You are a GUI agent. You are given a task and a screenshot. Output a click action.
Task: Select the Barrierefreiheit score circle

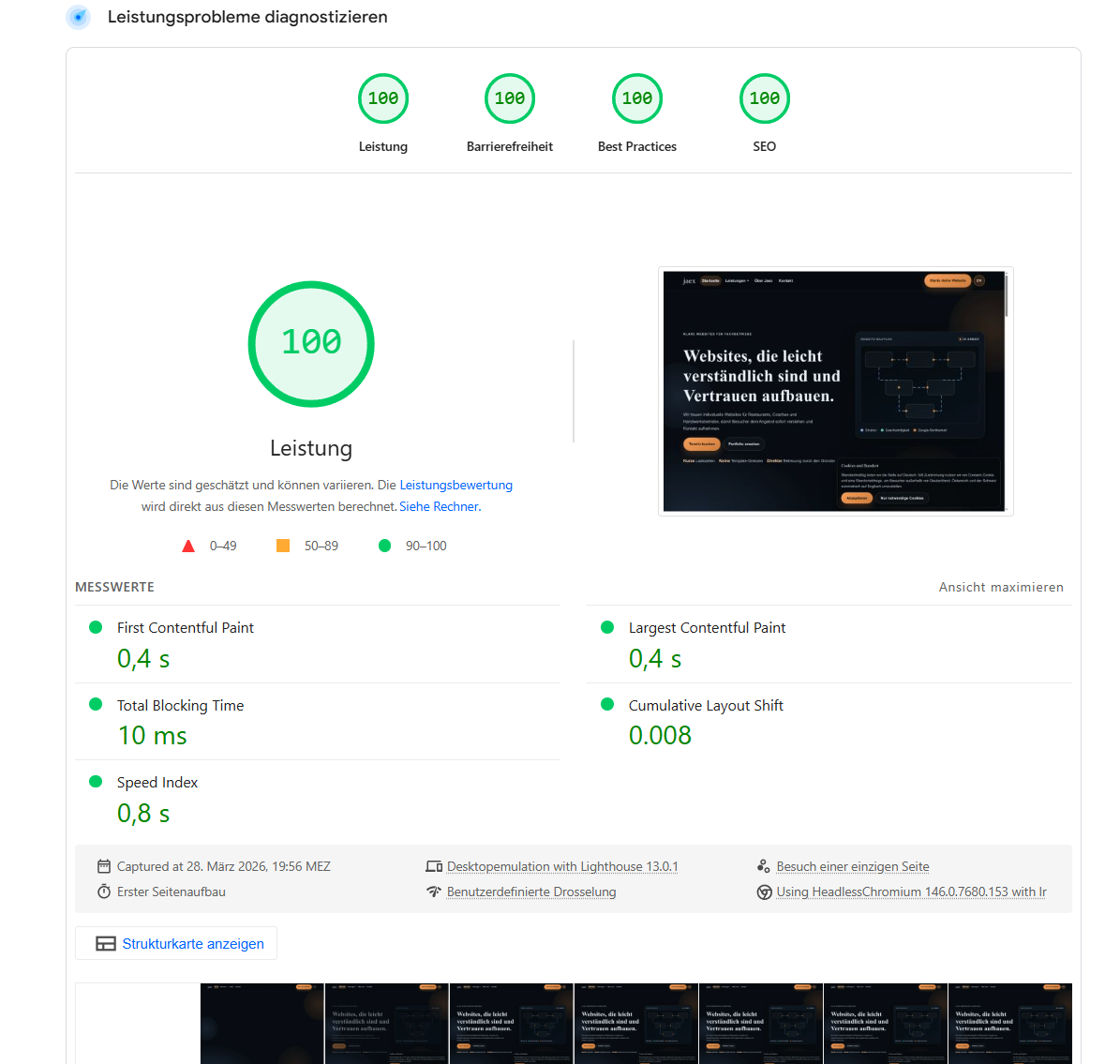pyautogui.click(x=509, y=97)
